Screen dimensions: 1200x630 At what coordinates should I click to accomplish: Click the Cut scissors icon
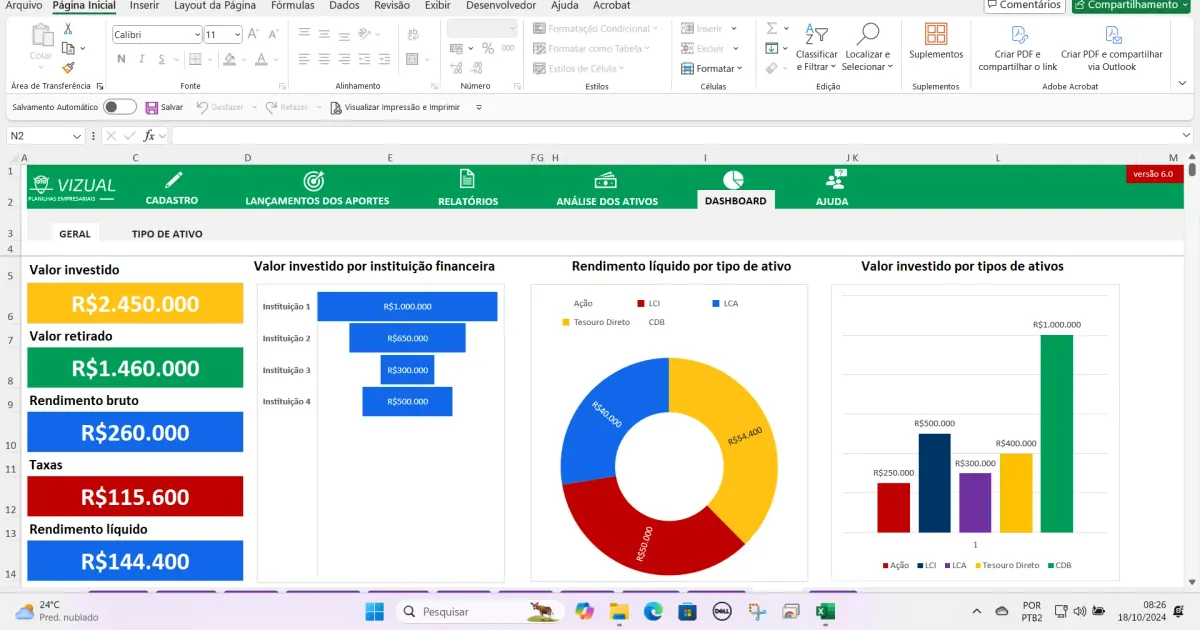click(68, 30)
